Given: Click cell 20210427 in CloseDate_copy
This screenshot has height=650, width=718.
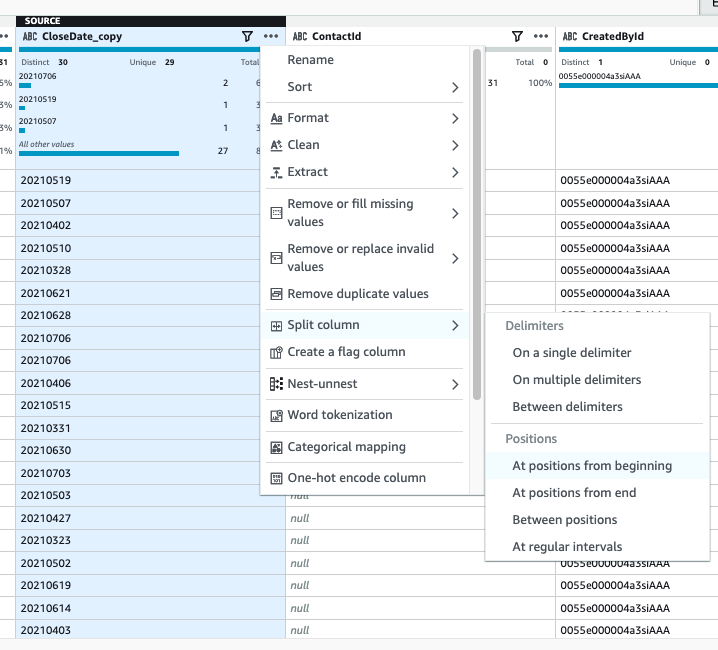Looking at the screenshot, I should (x=151, y=518).
